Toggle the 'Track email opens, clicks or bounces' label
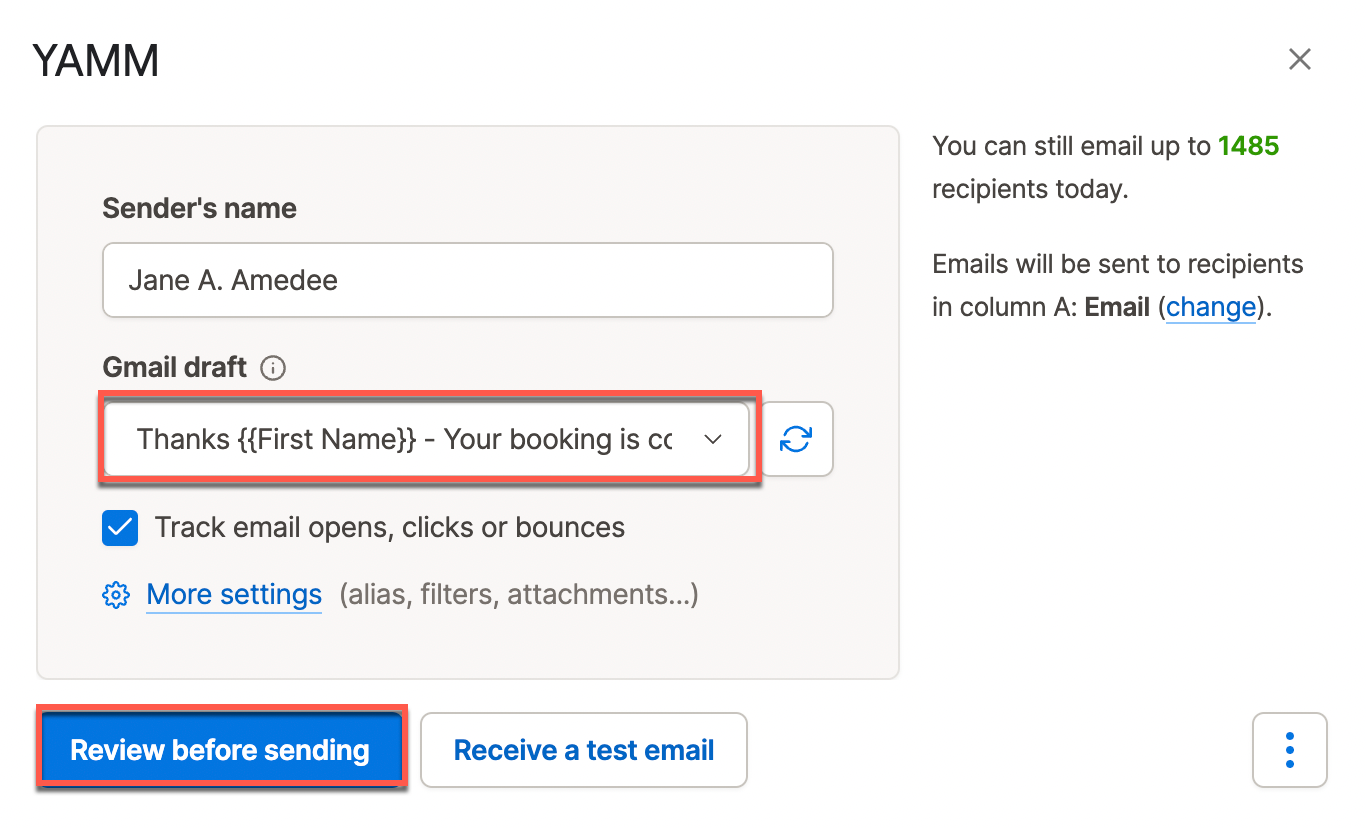Viewport: 1366px width, 828px height. tap(389, 528)
